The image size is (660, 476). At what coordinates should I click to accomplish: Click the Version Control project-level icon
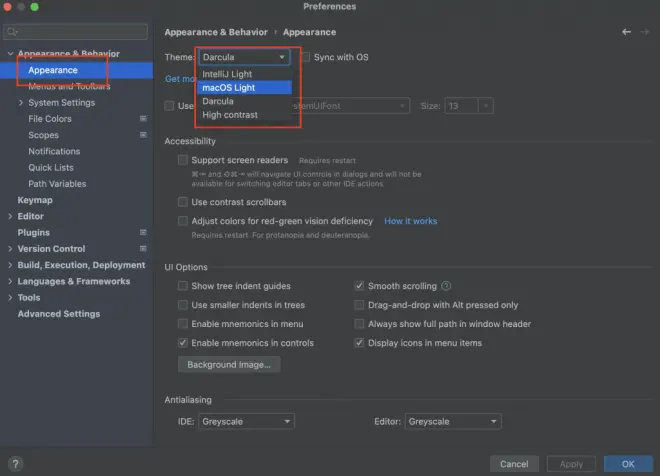(x=143, y=249)
